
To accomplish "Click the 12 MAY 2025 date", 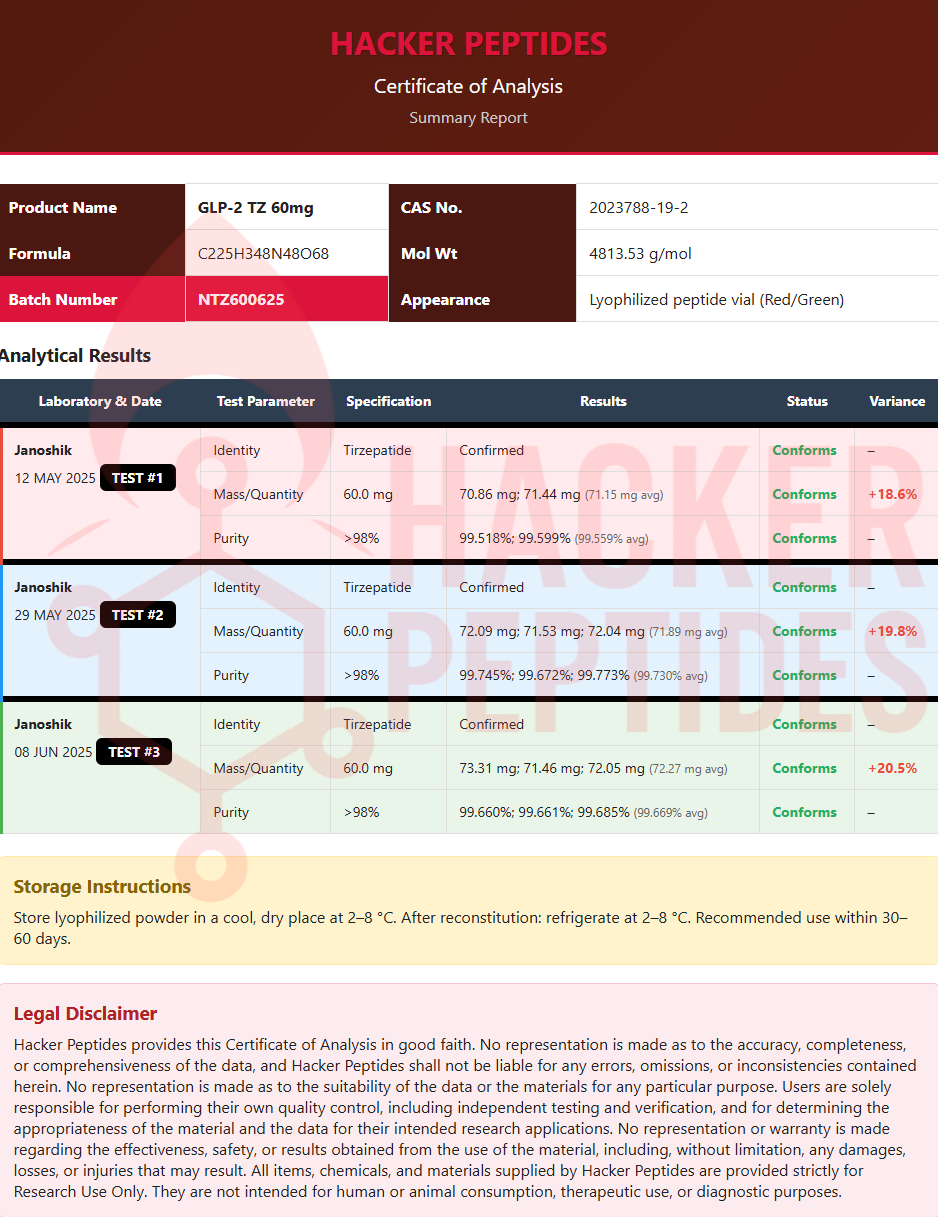I will coord(55,478).
